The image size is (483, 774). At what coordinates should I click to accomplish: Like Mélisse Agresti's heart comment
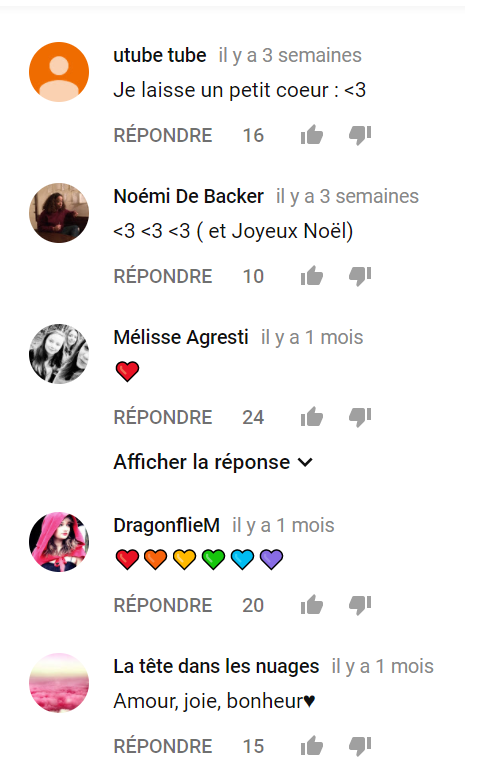[312, 417]
